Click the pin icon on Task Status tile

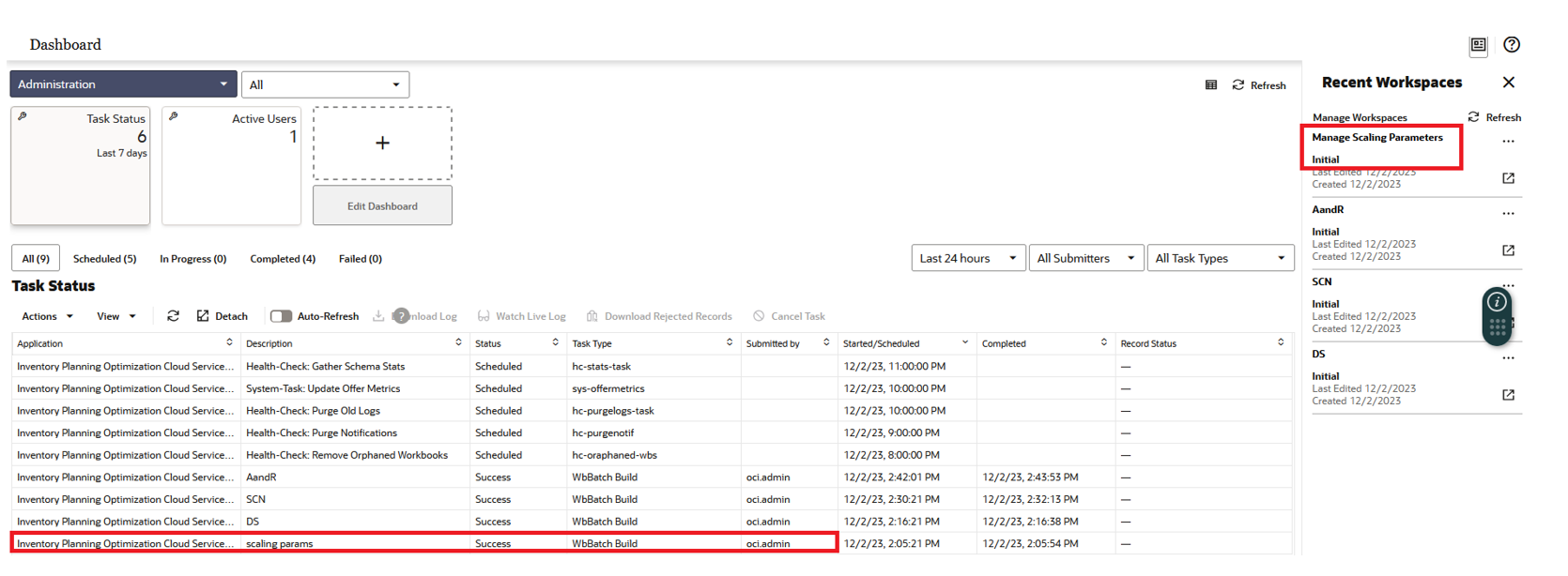(23, 116)
